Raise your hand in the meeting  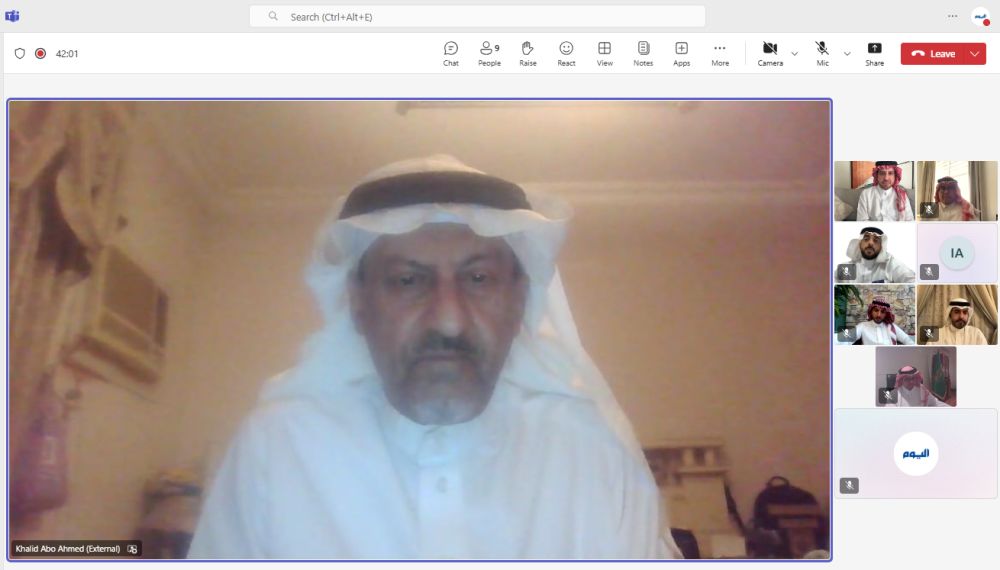[x=527, y=54]
